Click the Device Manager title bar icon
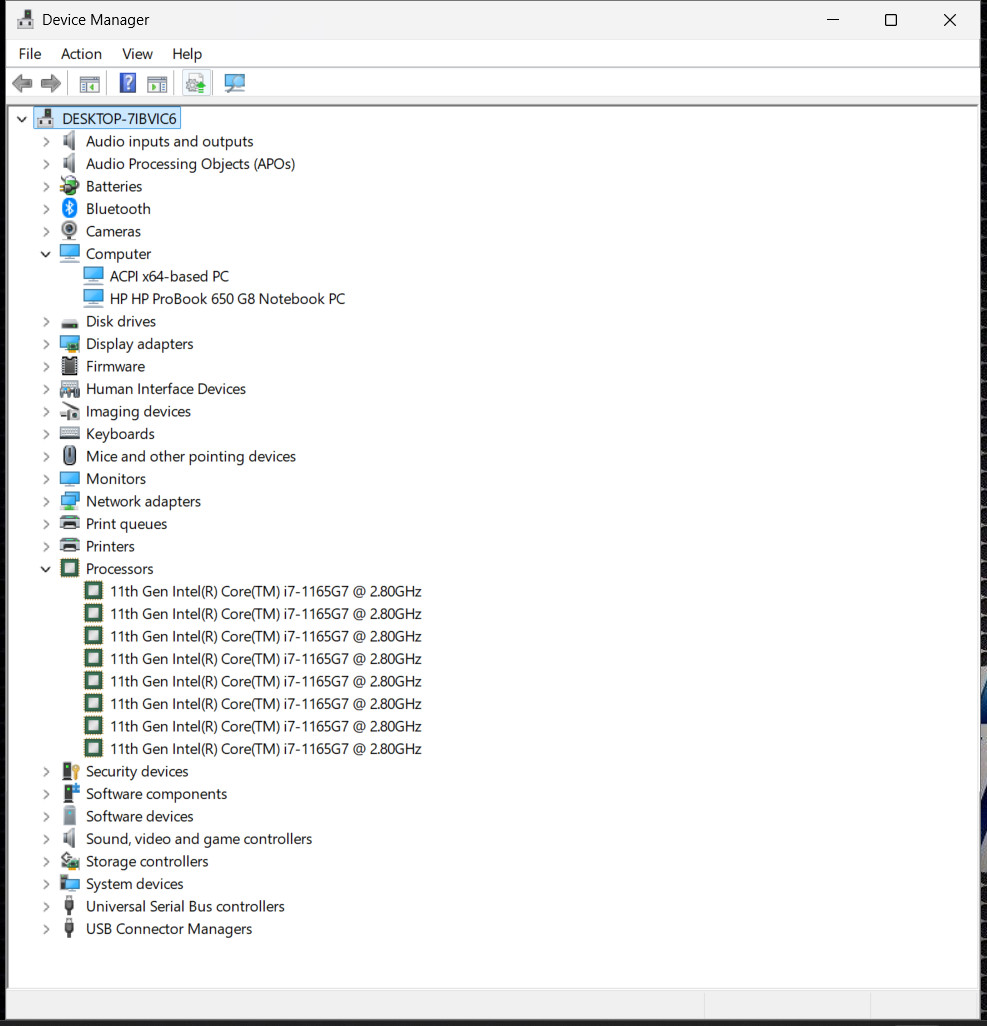 [x=25, y=20]
